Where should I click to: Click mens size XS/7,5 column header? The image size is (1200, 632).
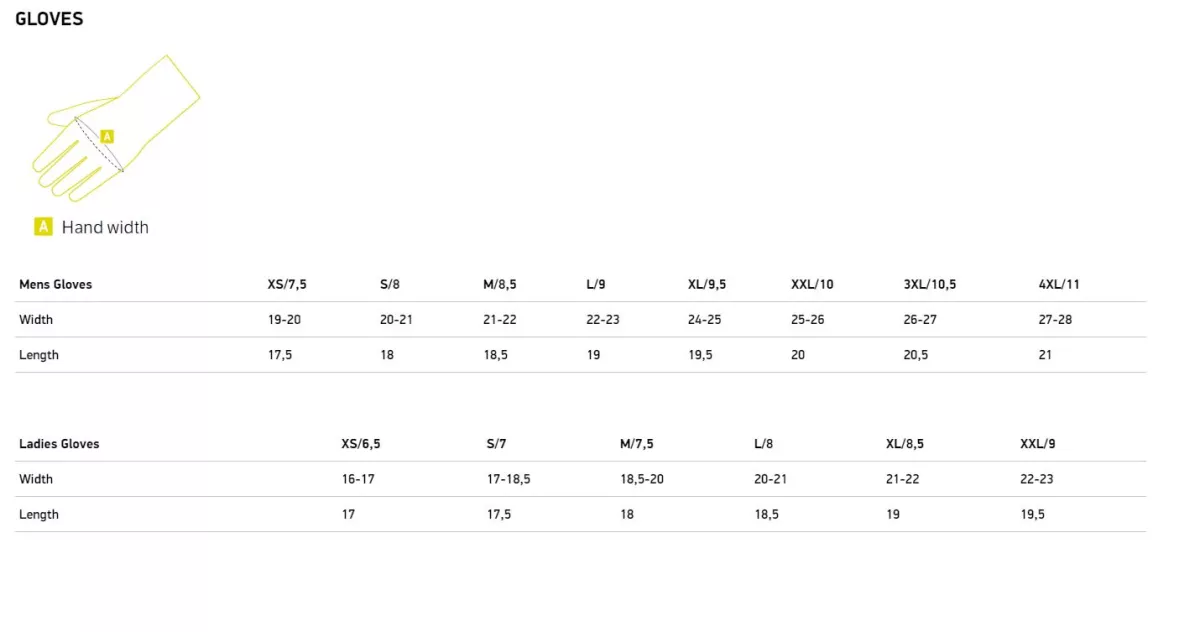(x=287, y=284)
